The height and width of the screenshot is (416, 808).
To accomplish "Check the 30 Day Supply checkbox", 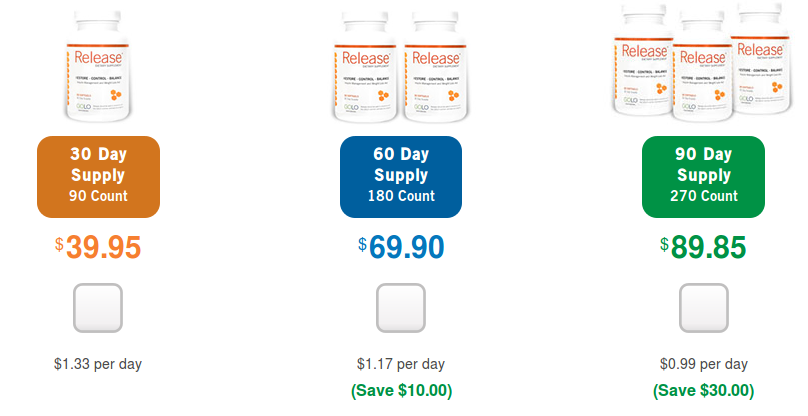I will pyautogui.click(x=98, y=308).
